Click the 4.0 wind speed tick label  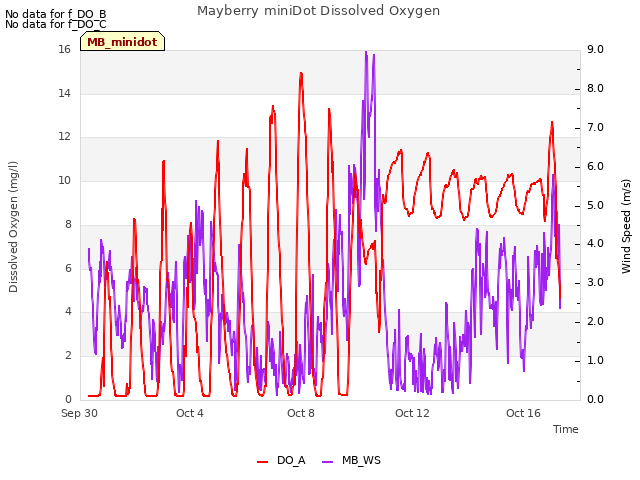[595, 244]
